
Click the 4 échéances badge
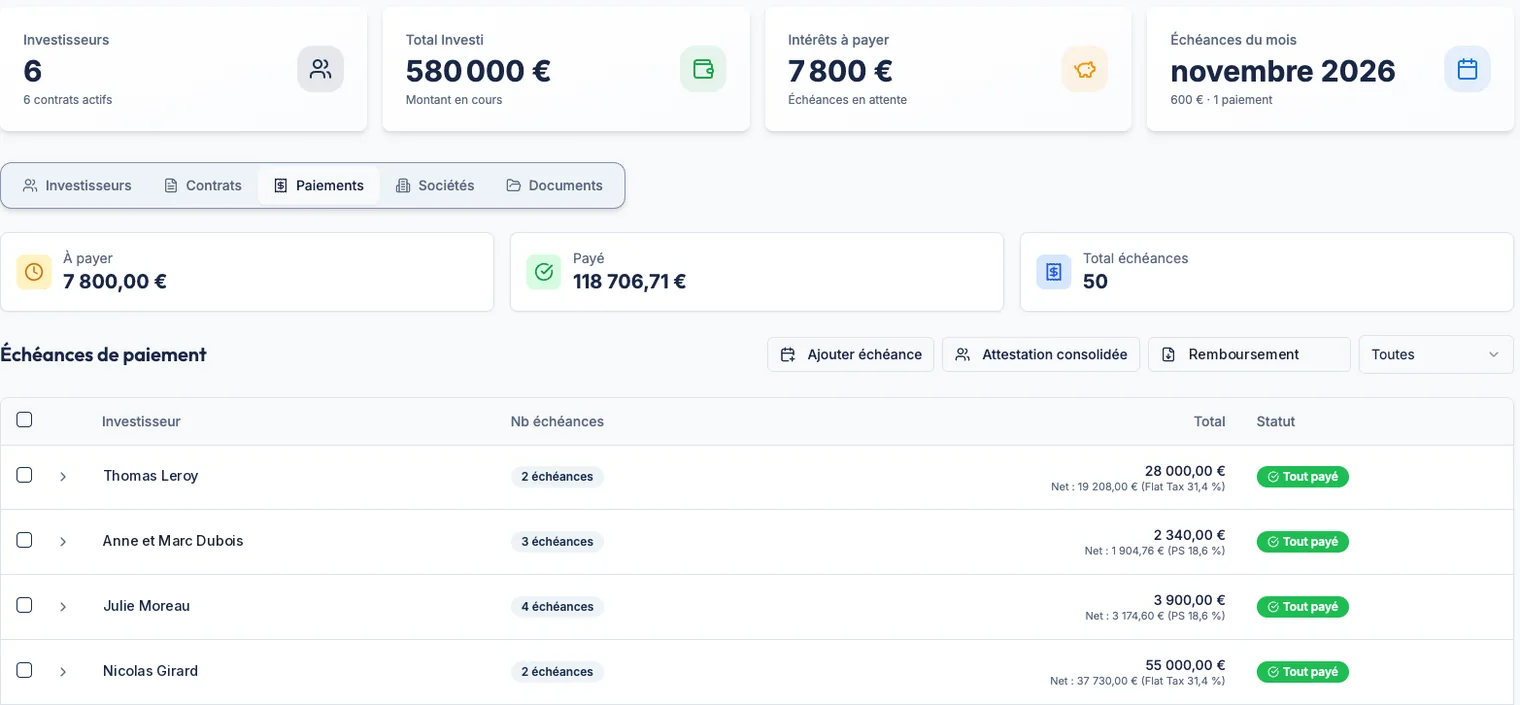point(557,607)
